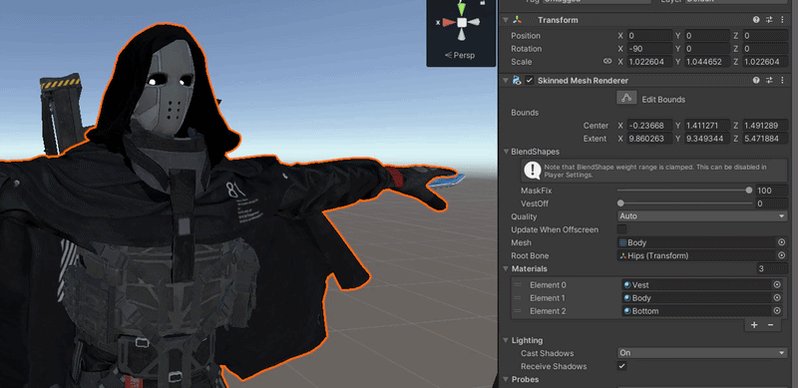This screenshot has width=798, height=388.
Task: Click the VestOff value field showing 0
Action: click(772, 204)
